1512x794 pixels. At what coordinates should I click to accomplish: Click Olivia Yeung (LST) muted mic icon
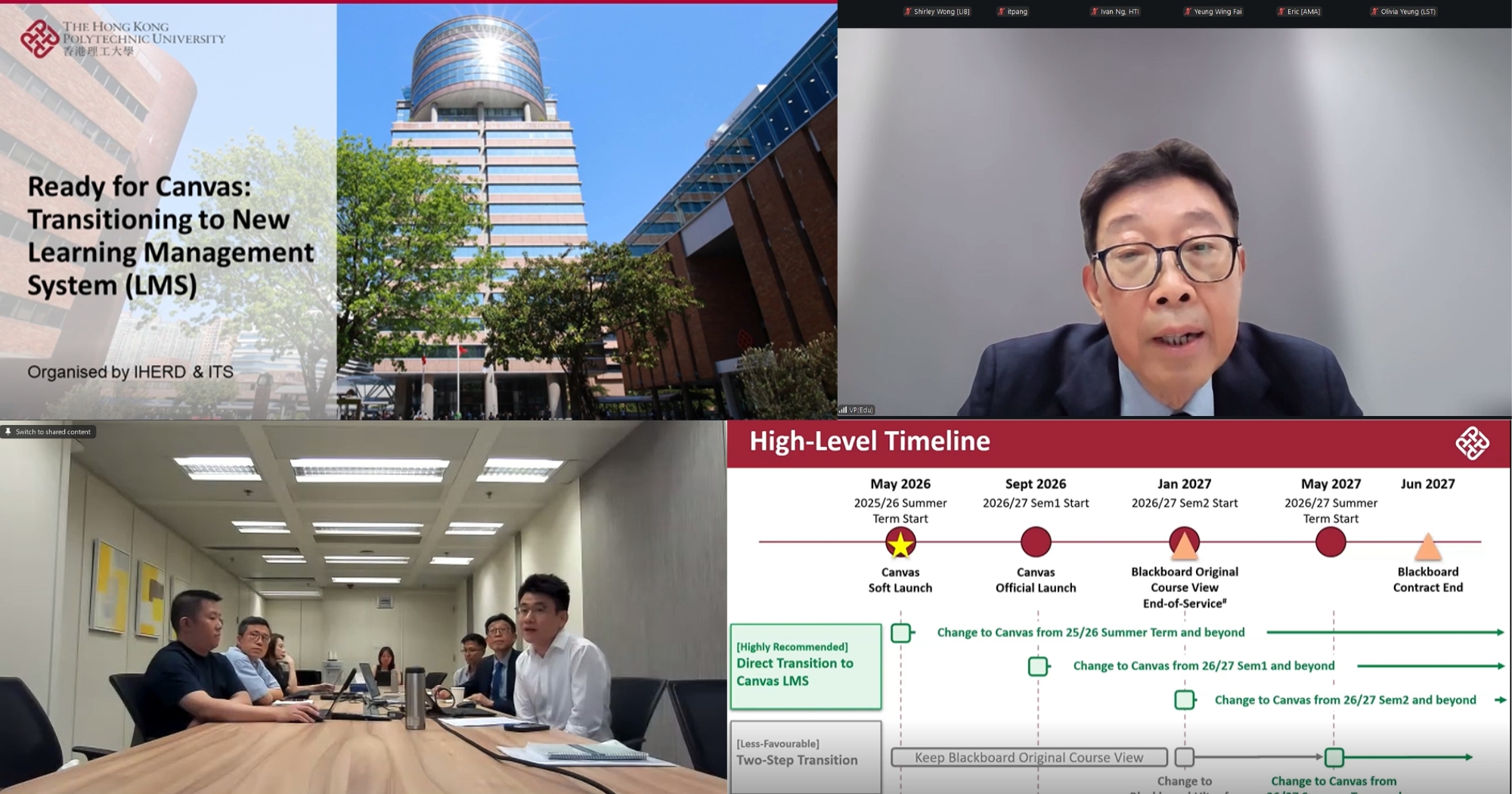[1374, 11]
